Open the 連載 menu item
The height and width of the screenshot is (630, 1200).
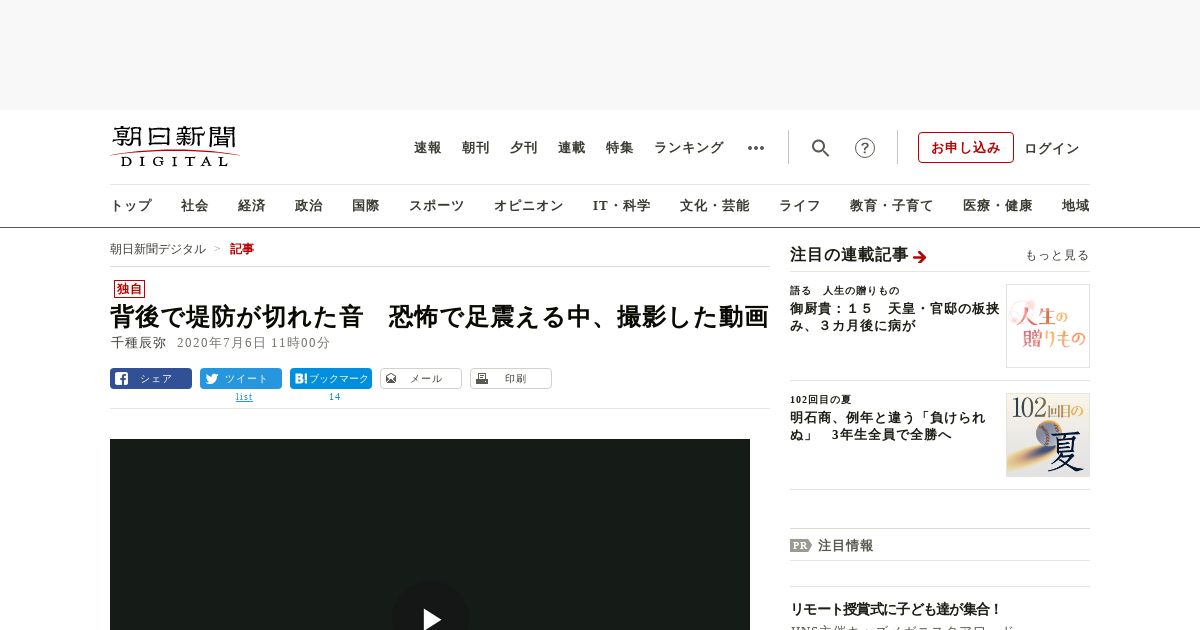pos(572,148)
